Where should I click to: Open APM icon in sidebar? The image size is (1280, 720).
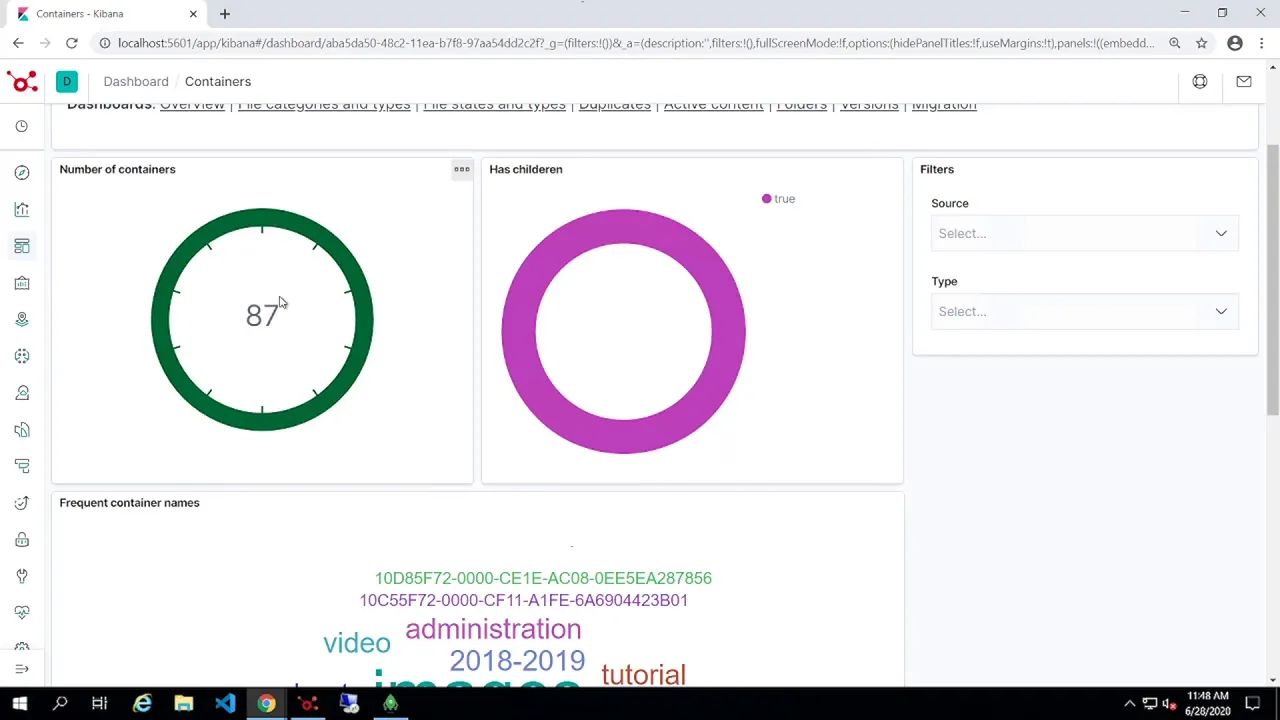pyautogui.click(x=22, y=466)
